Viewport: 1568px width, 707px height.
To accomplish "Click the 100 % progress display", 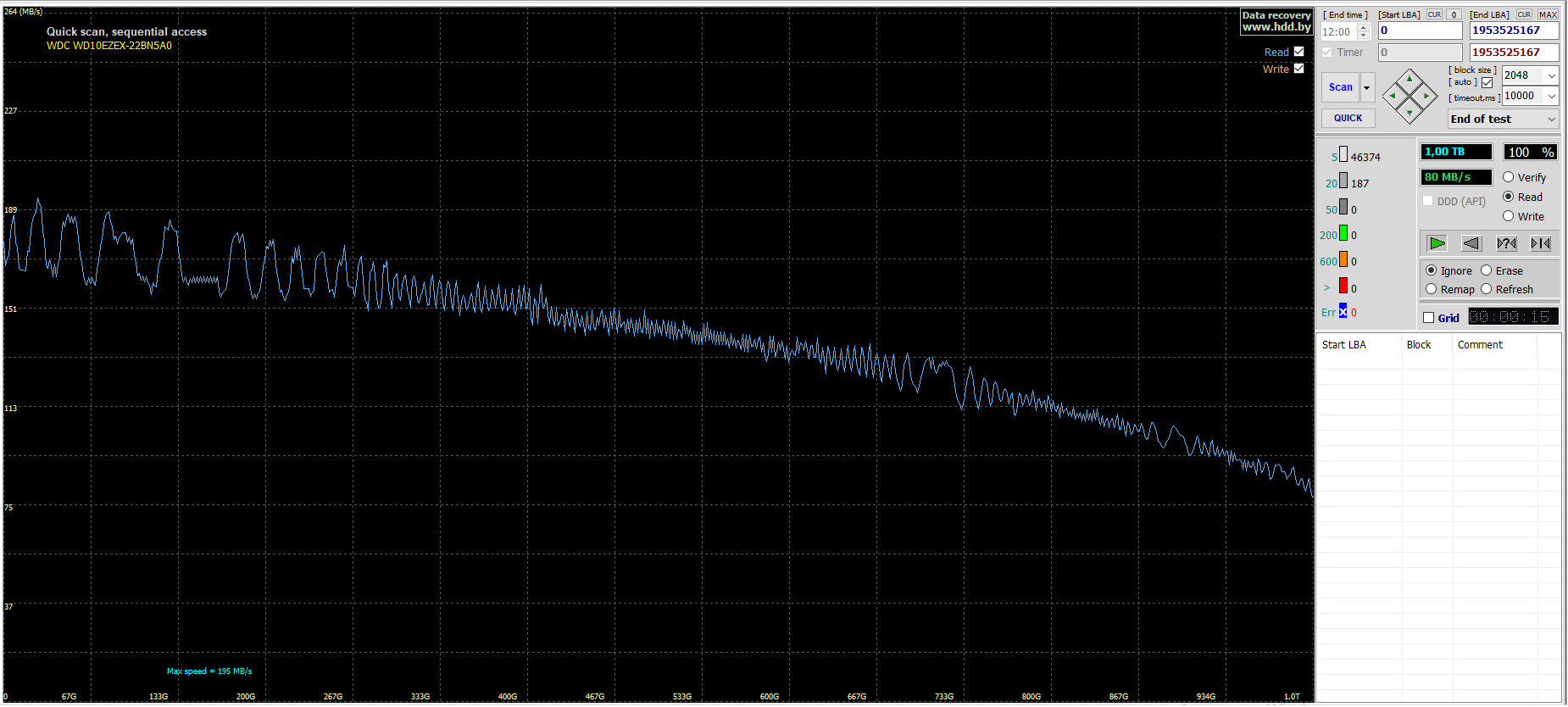I will pyautogui.click(x=1531, y=153).
